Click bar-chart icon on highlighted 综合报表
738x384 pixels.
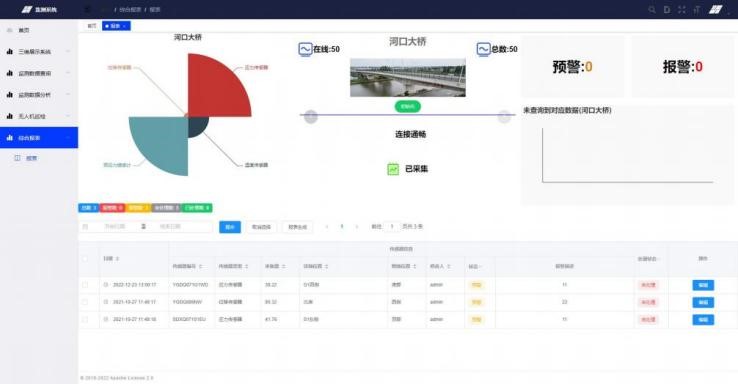[10, 137]
